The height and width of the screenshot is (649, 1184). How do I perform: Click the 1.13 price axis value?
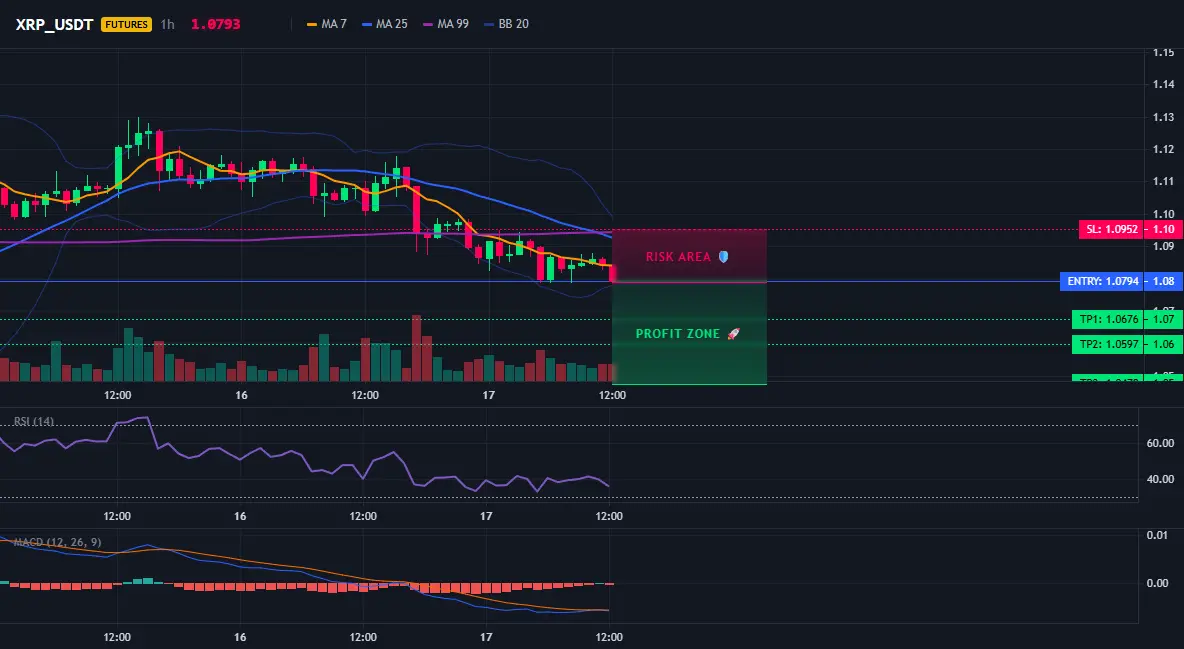coord(1164,117)
